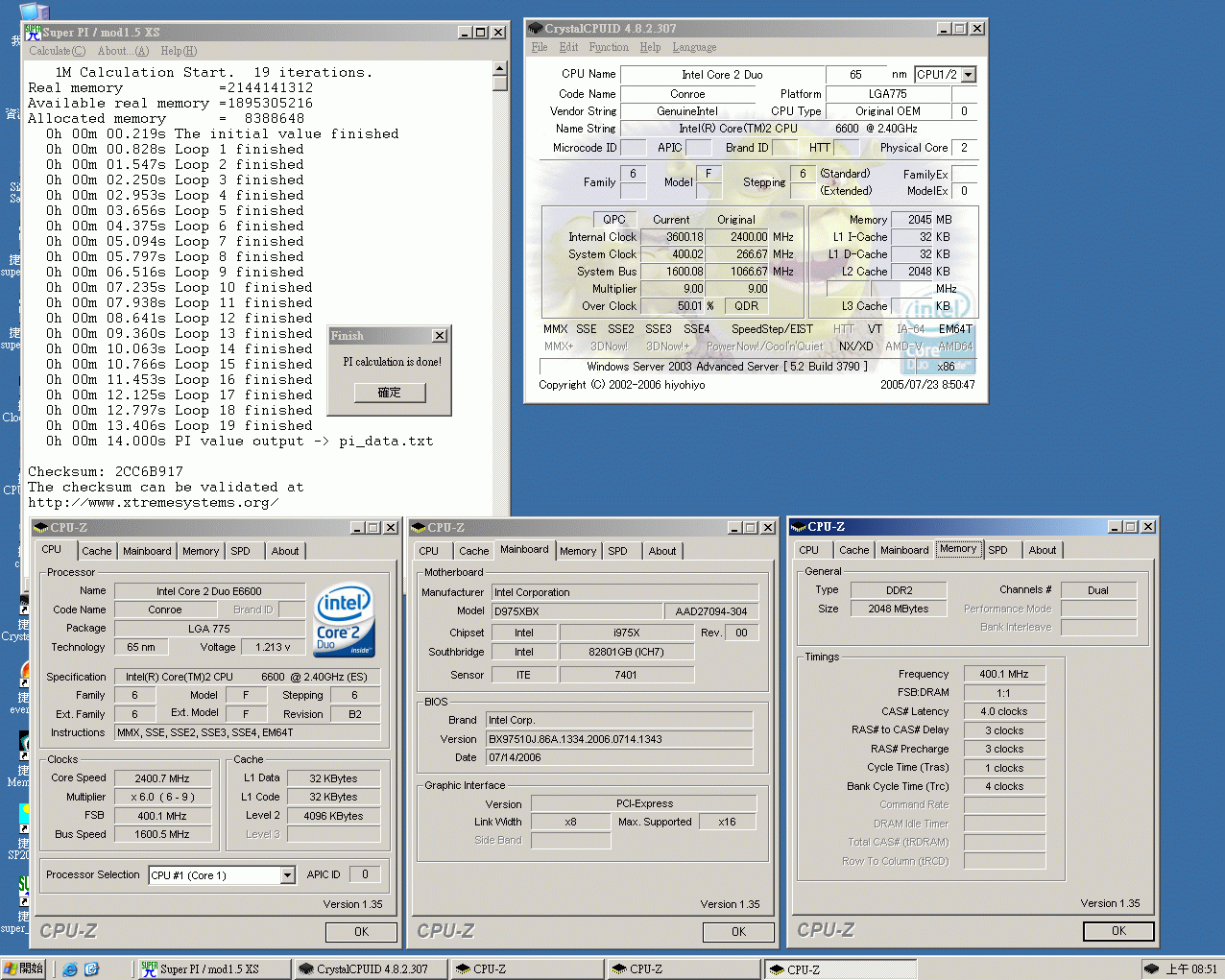Select Cache tab in CPU-Z Memory window
The height and width of the screenshot is (980, 1225).
pos(853,550)
